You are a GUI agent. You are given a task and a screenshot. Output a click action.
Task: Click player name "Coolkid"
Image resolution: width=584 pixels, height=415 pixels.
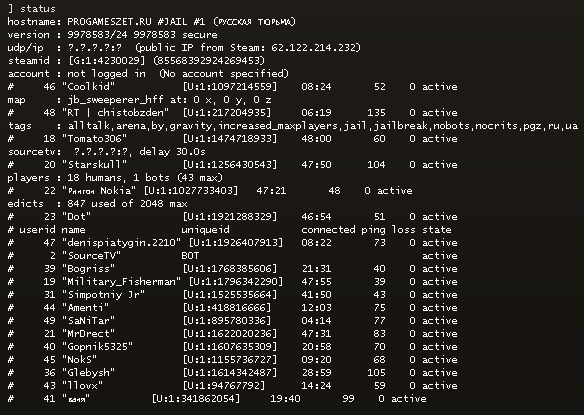88,87
